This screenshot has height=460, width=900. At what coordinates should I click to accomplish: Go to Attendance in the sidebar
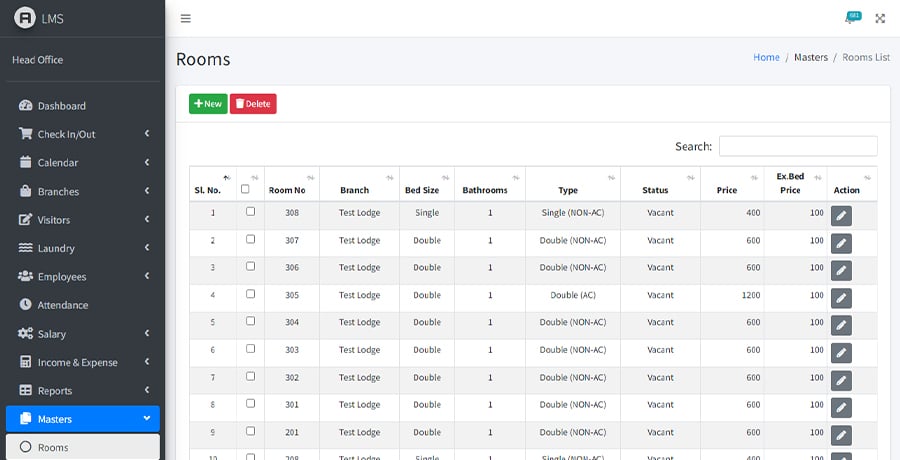coord(62,305)
